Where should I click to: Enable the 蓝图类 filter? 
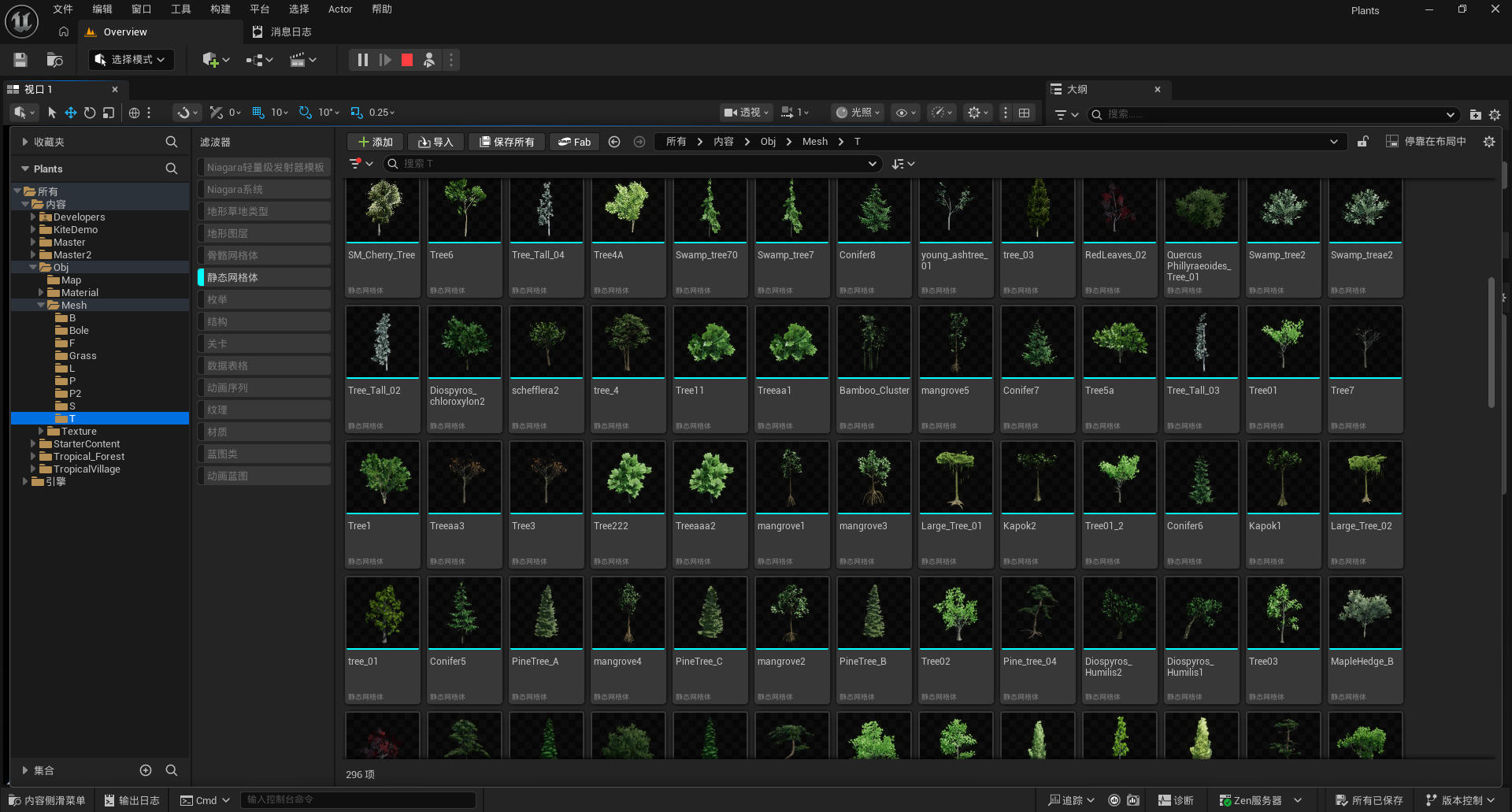[x=264, y=454]
